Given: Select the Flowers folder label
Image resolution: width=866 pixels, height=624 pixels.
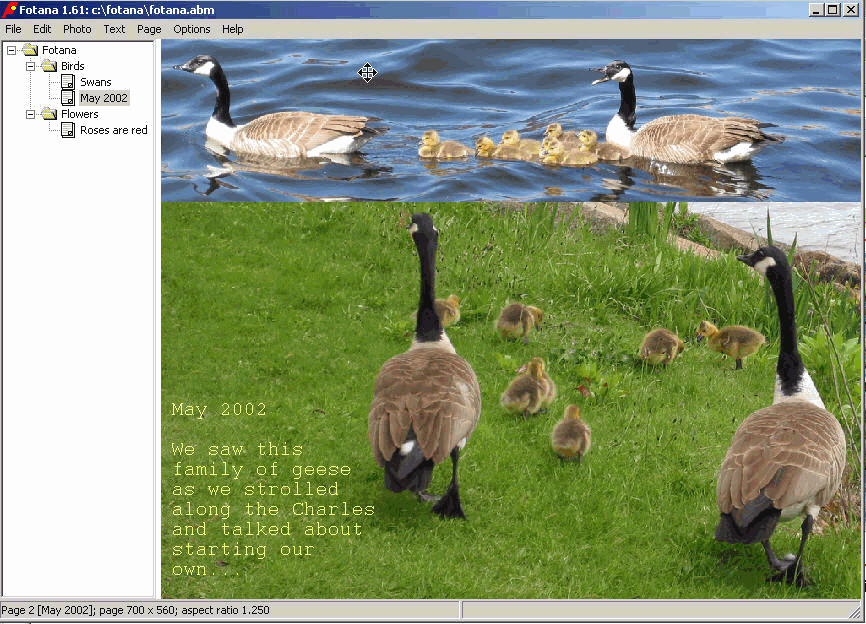Looking at the screenshot, I should pyautogui.click(x=80, y=114).
